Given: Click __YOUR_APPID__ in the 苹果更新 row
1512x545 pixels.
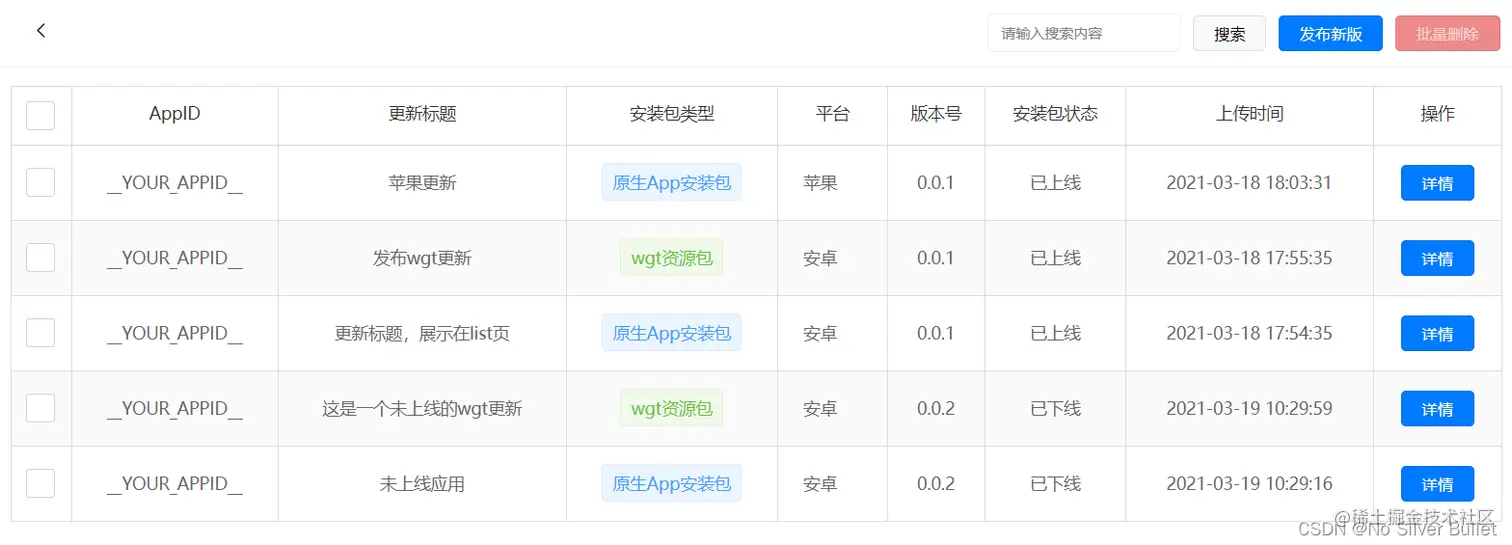Looking at the screenshot, I should 175,183.
